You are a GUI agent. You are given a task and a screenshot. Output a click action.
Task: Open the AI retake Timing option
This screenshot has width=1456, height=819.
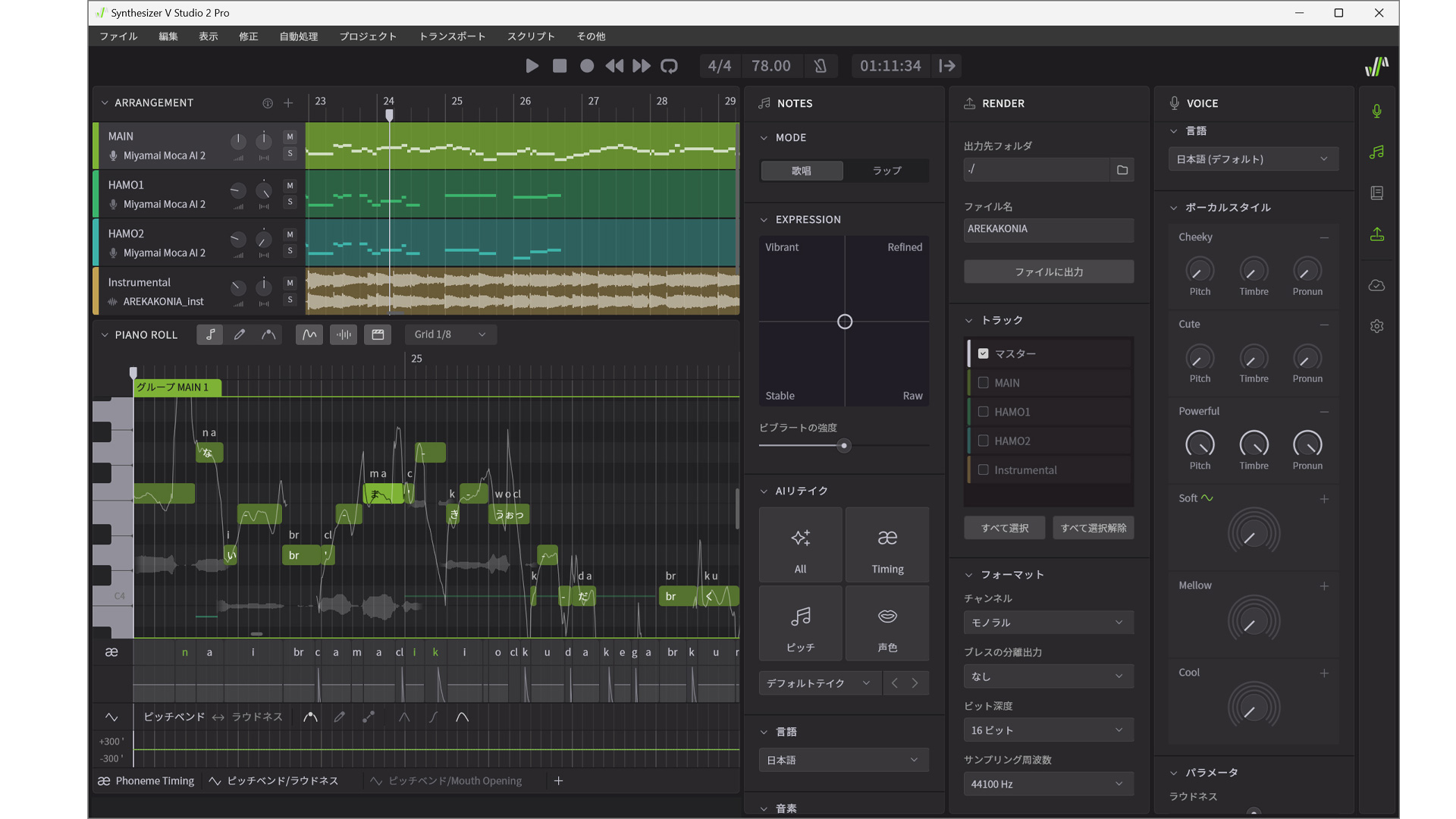(887, 546)
